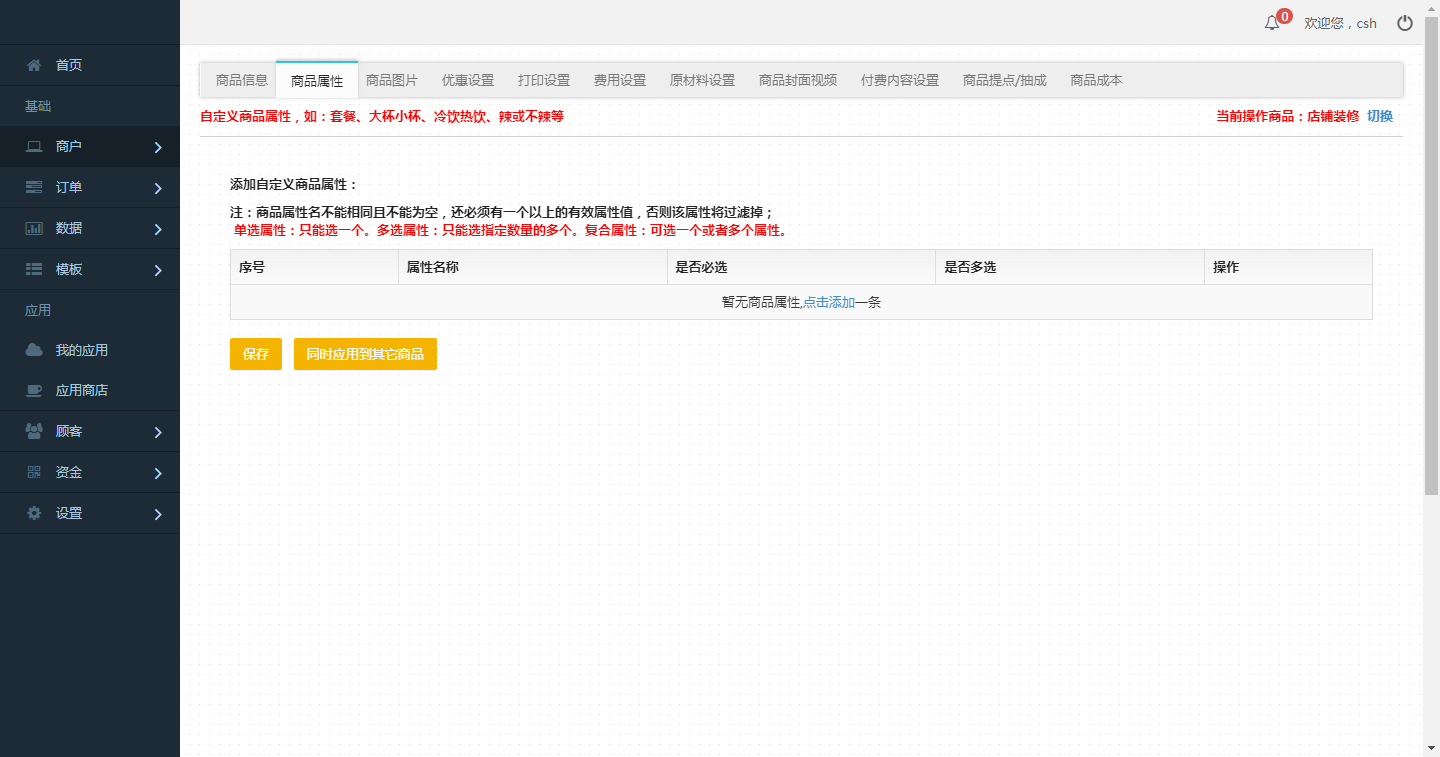This screenshot has width=1440, height=757.
Task: Click the gear icon beside 设置
Action: 34,513
